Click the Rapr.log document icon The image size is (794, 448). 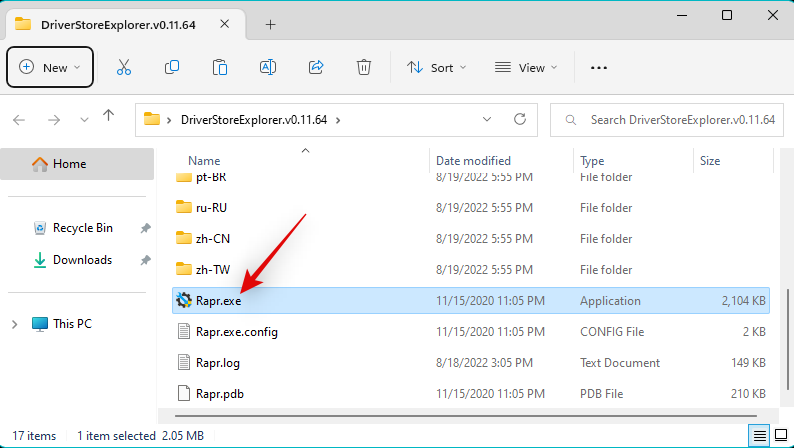pos(184,362)
